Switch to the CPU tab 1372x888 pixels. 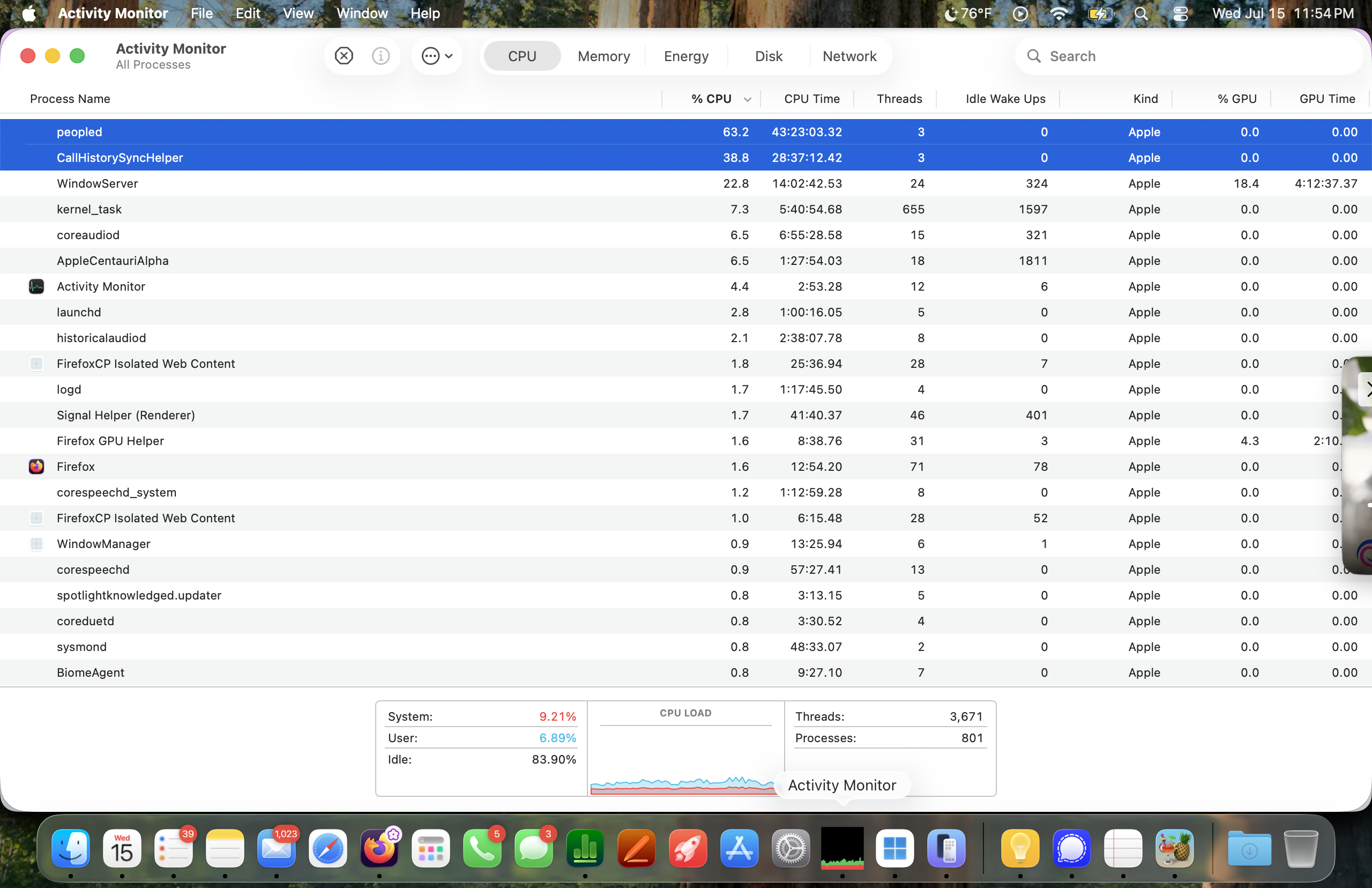[x=522, y=56]
